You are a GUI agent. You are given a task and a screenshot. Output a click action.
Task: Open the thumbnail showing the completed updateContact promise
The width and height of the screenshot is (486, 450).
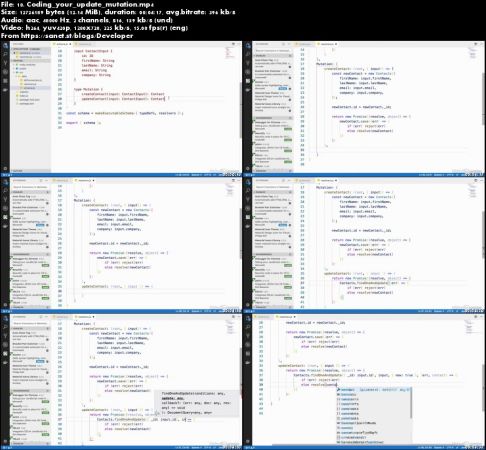click(364, 245)
